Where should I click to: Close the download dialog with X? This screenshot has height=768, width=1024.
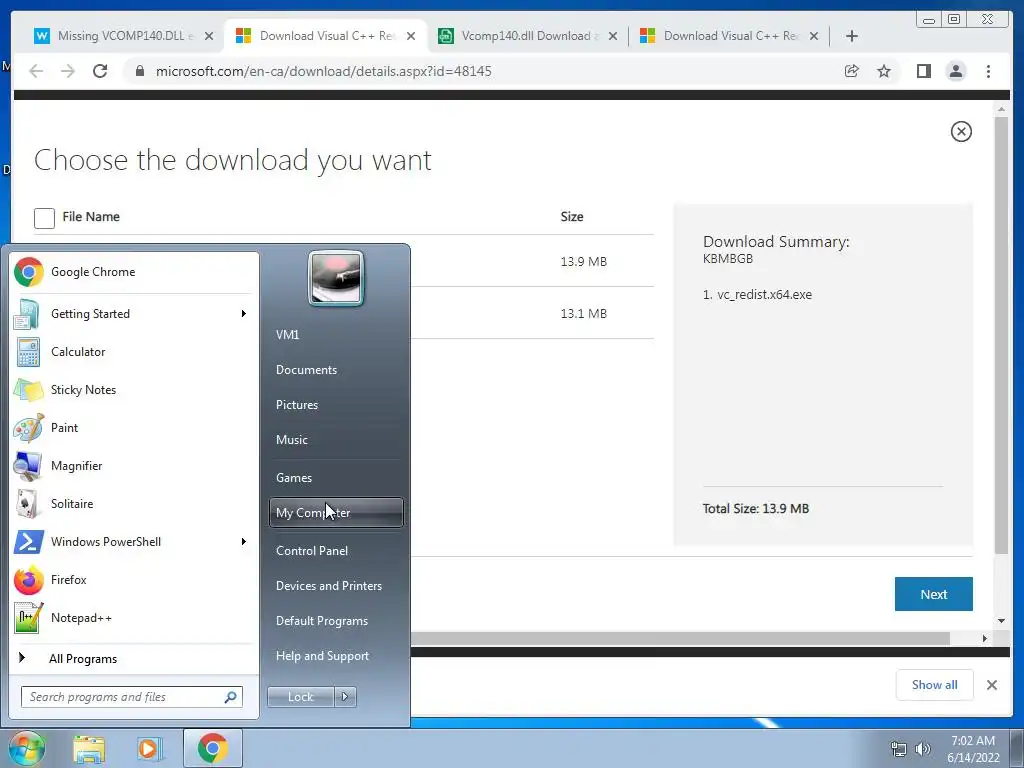[961, 132]
